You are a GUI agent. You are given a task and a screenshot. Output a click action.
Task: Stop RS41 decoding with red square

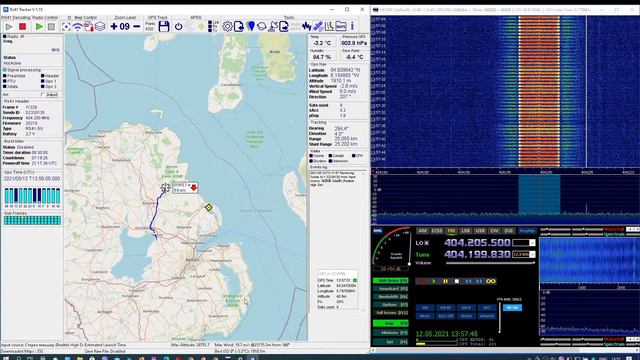[x=22, y=27]
